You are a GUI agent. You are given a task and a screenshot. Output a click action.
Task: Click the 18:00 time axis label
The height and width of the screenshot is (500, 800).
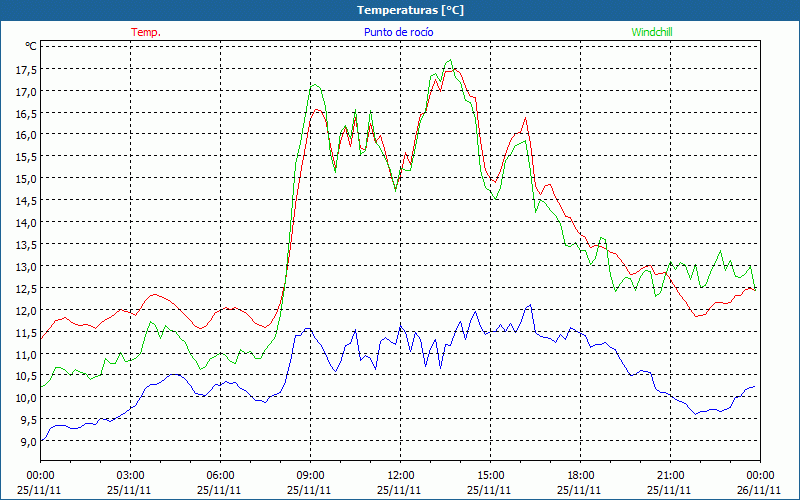click(580, 475)
